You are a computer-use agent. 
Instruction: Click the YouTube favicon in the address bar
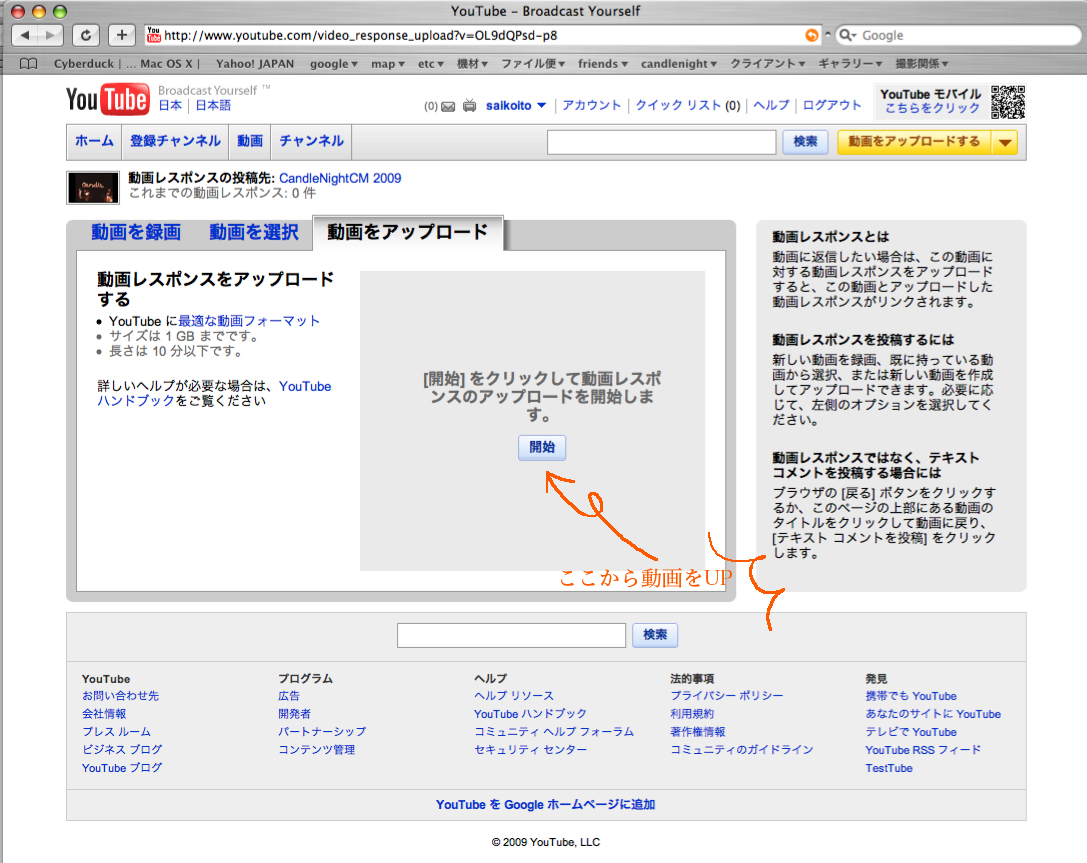tap(154, 35)
